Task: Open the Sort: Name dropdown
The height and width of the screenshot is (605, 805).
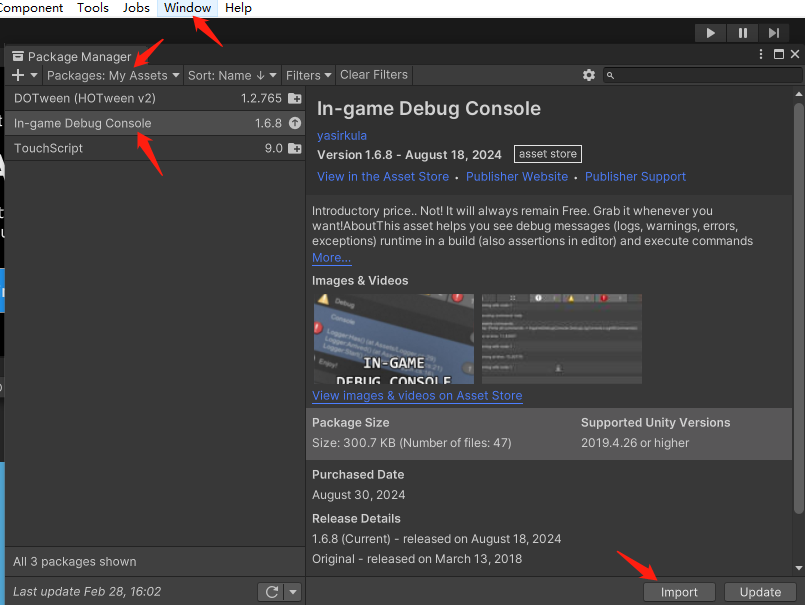Action: tap(232, 75)
